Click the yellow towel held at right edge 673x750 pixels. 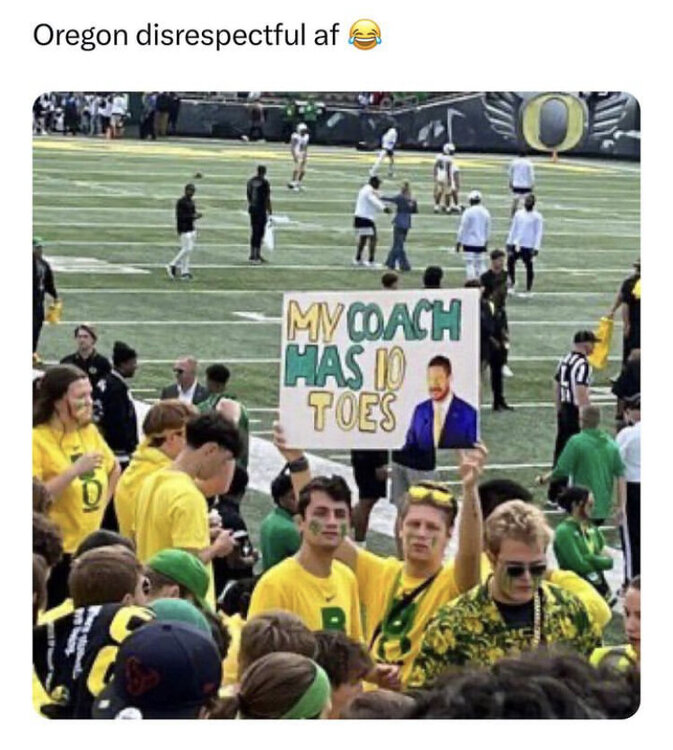coord(602,343)
